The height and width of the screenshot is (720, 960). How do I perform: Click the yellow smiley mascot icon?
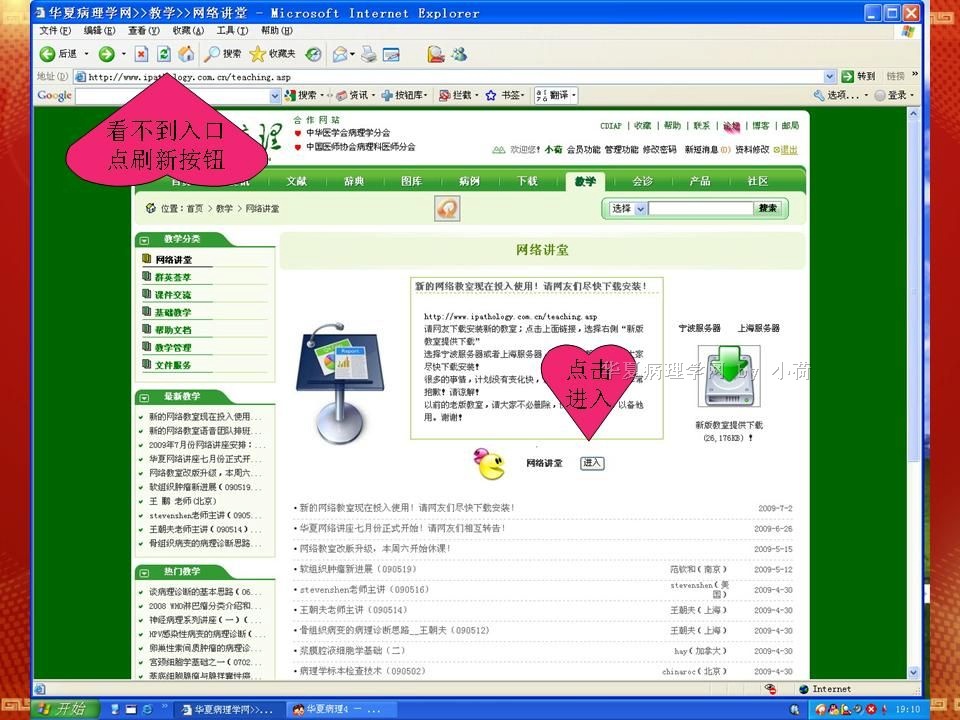coord(489,463)
